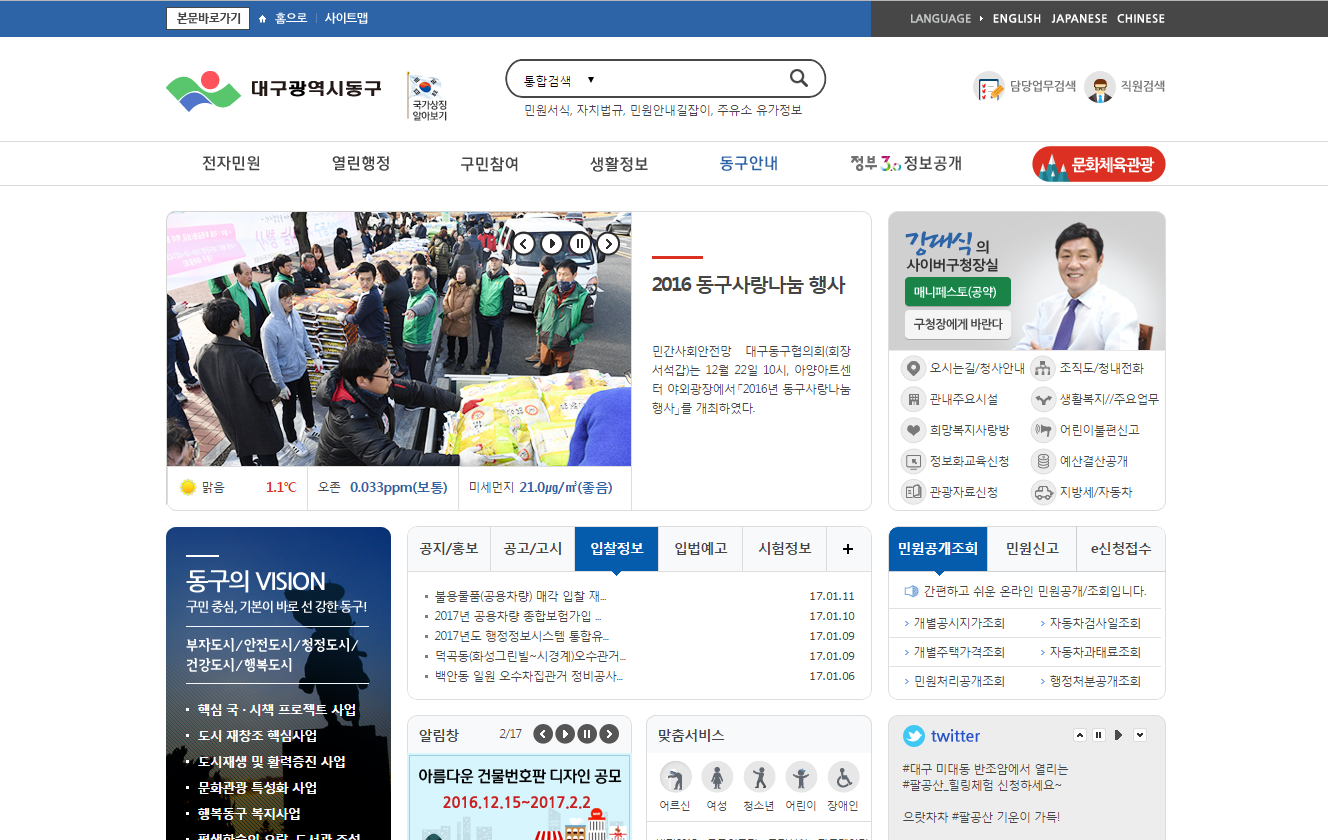This screenshot has height=840, width=1328.
Task: Click the 직원검색 person icon
Action: (x=1099, y=86)
